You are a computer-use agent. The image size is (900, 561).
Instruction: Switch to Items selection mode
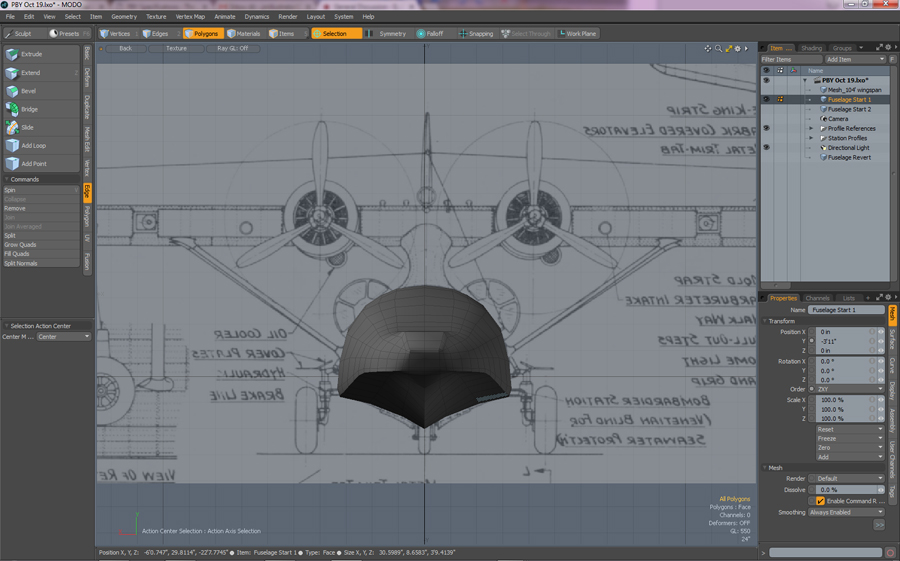coord(288,33)
